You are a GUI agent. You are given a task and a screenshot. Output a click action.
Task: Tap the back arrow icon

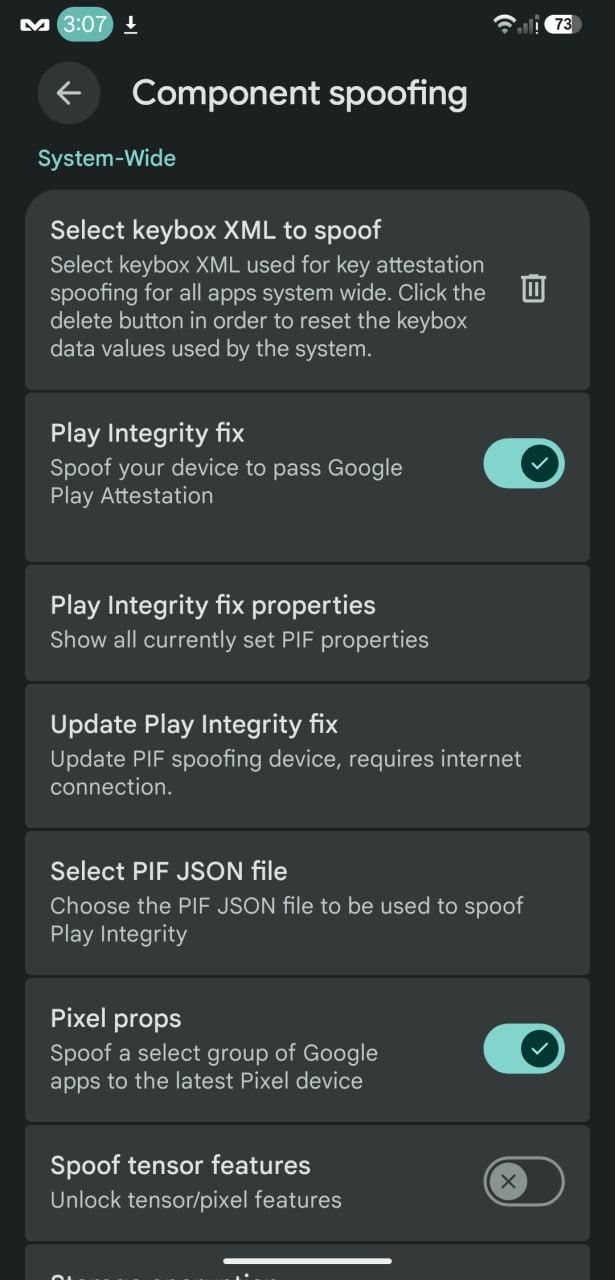coord(68,93)
